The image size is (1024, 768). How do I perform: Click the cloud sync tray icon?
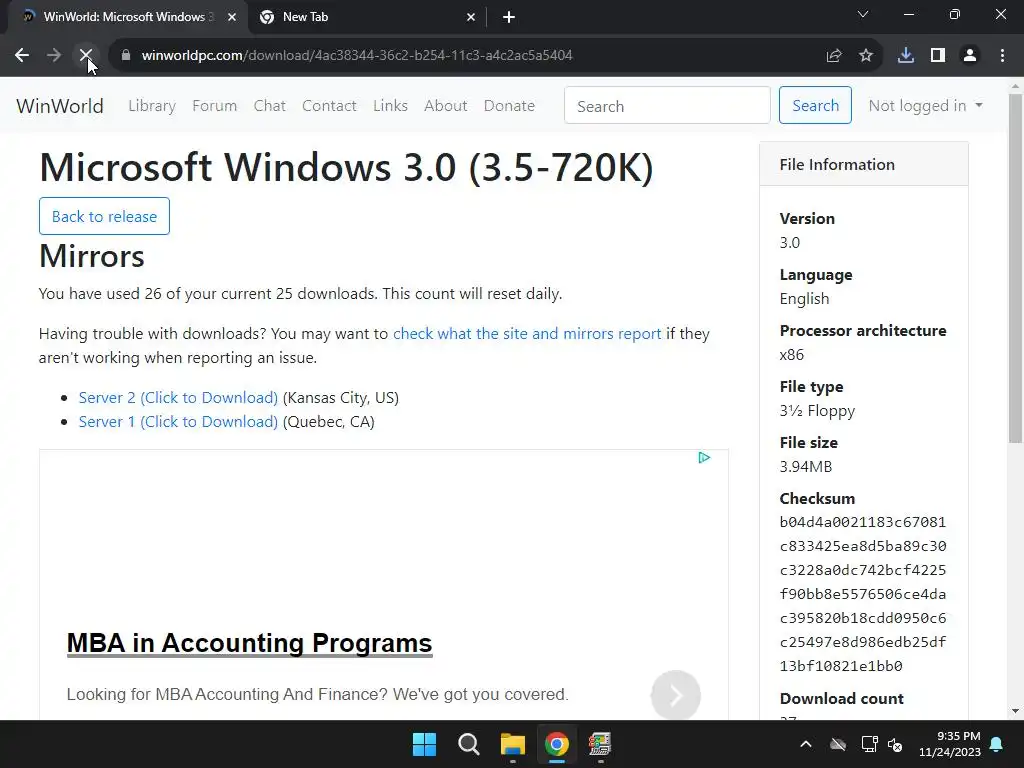(838, 744)
